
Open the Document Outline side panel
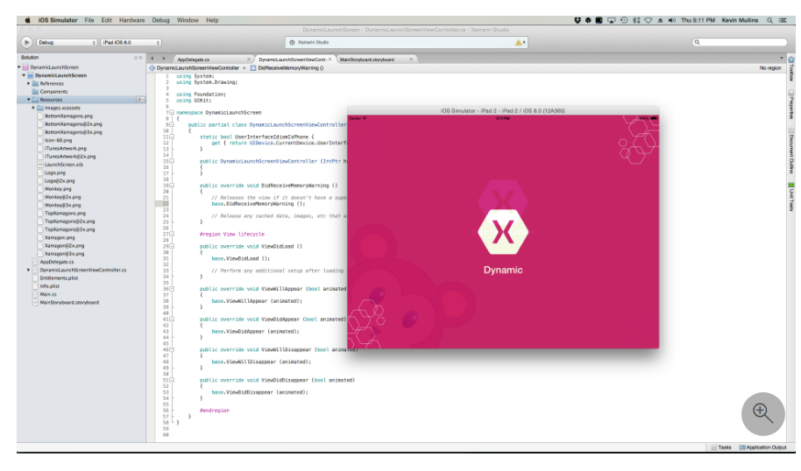click(x=791, y=146)
